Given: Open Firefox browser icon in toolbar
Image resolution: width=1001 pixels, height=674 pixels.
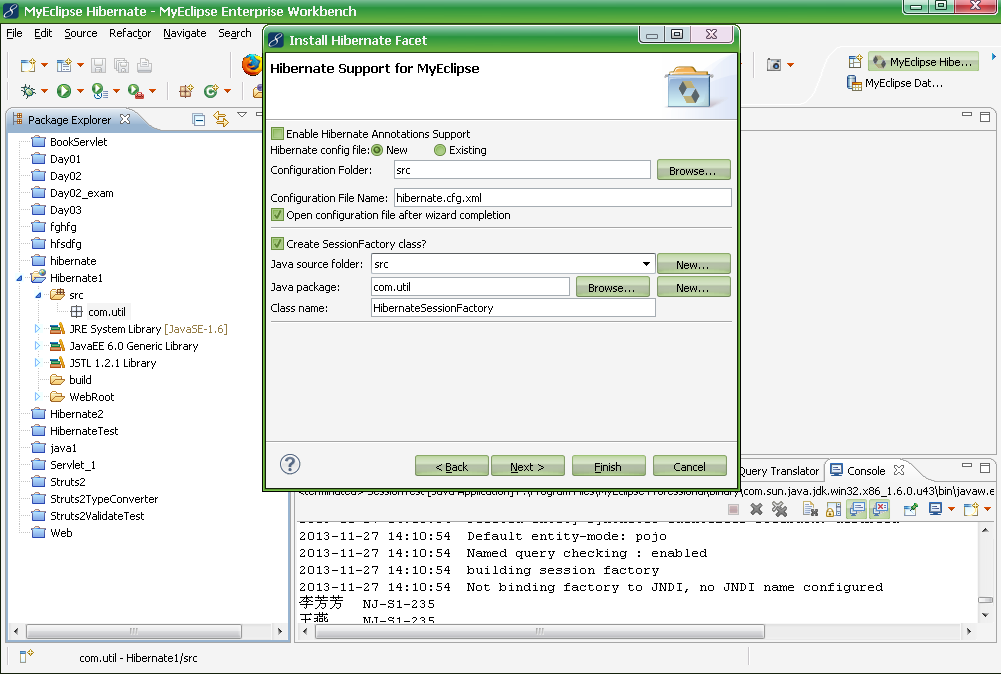Looking at the screenshot, I should point(252,65).
